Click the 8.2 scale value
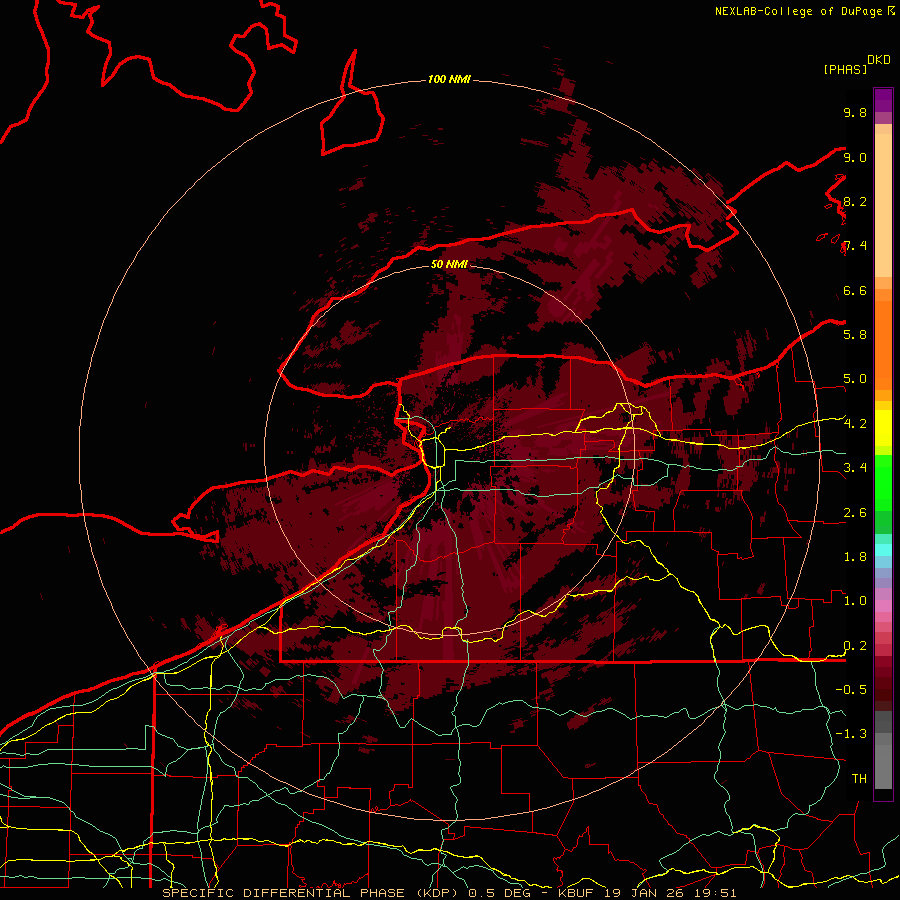The image size is (900, 900). coord(855,201)
